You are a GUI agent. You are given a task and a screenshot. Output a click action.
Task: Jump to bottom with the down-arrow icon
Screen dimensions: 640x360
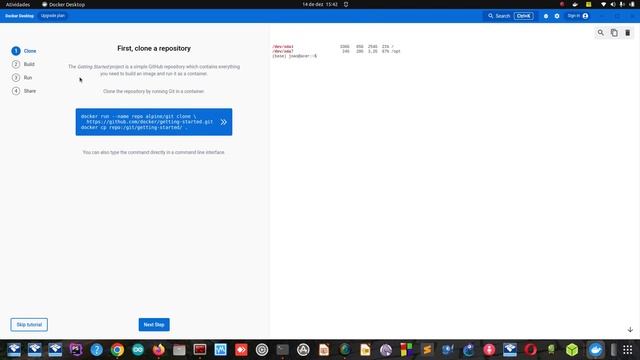(x=630, y=329)
